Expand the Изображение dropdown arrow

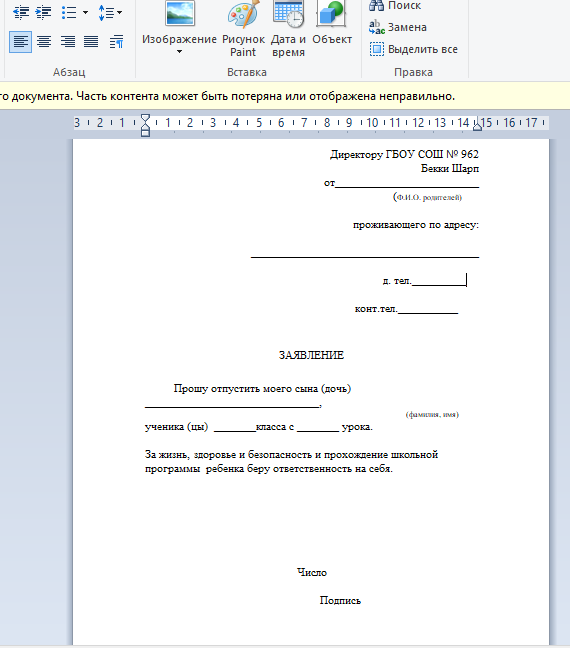[x=179, y=52]
